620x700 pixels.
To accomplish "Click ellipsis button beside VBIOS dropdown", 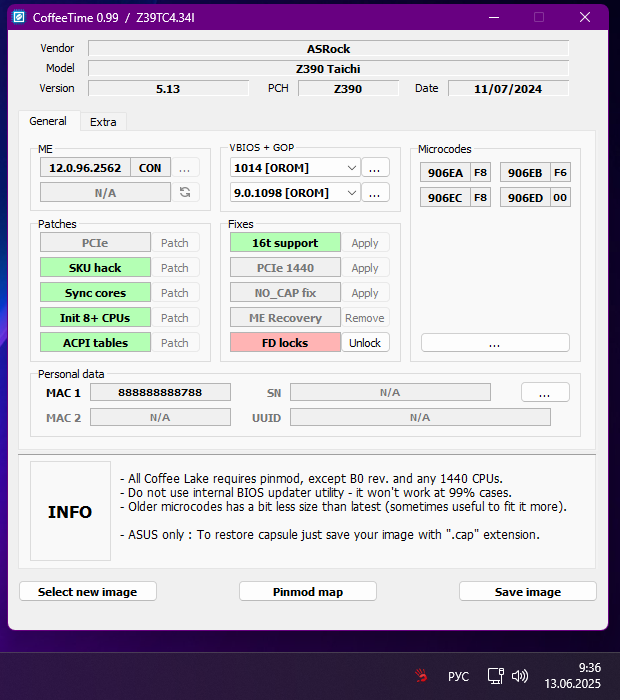I will click(x=375, y=168).
